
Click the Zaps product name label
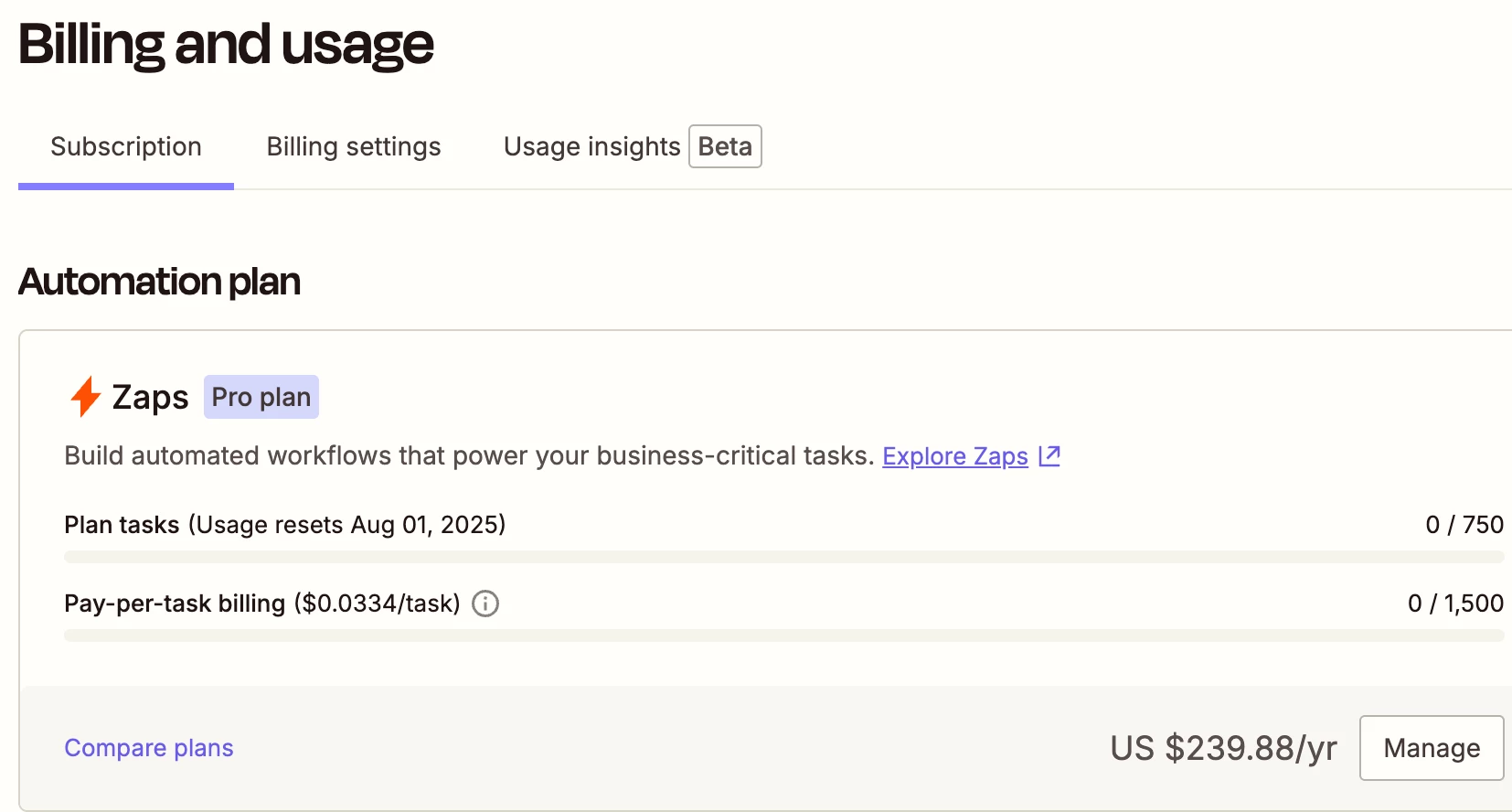(x=150, y=397)
